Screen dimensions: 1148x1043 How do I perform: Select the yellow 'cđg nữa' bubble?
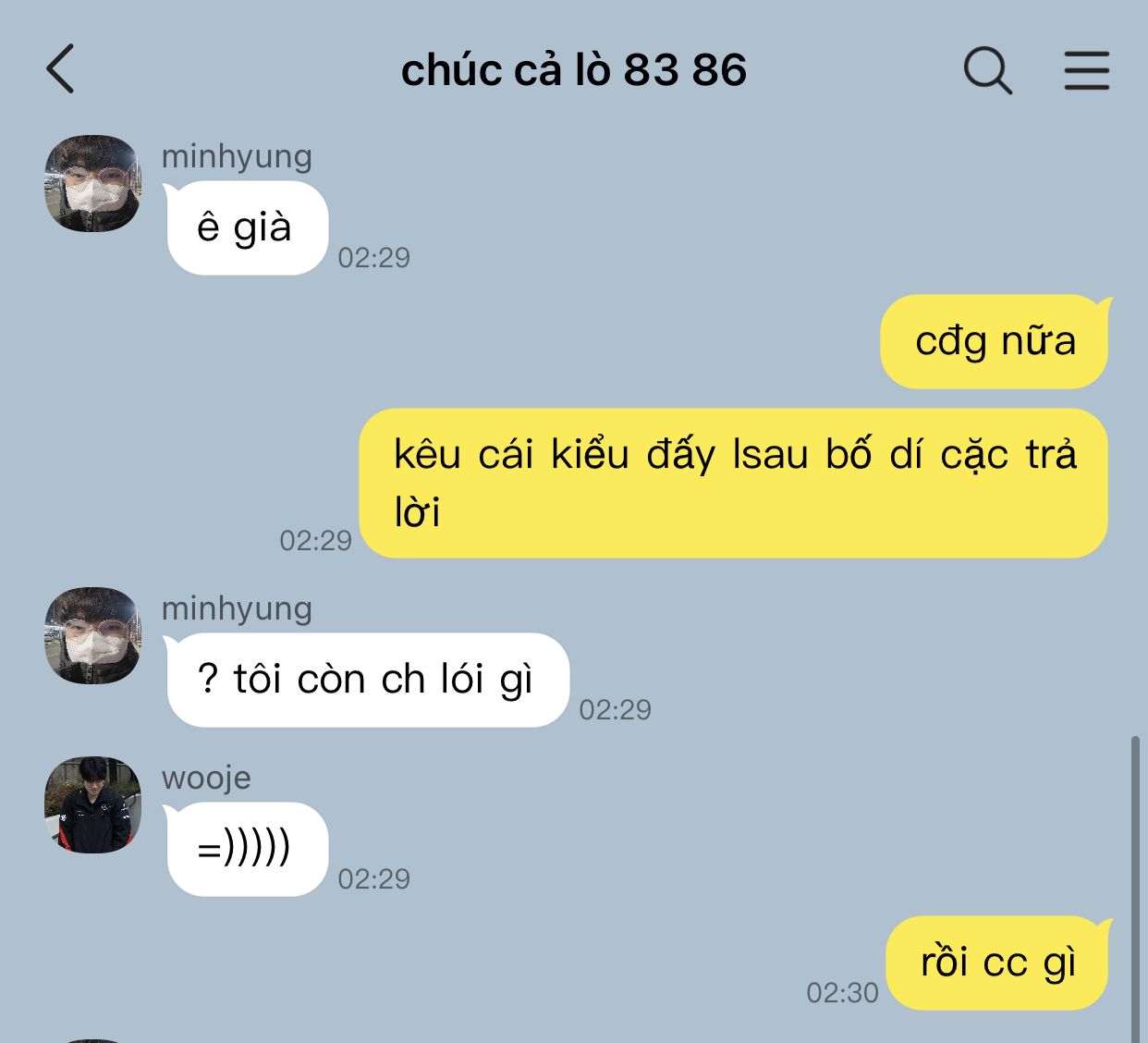pos(995,341)
